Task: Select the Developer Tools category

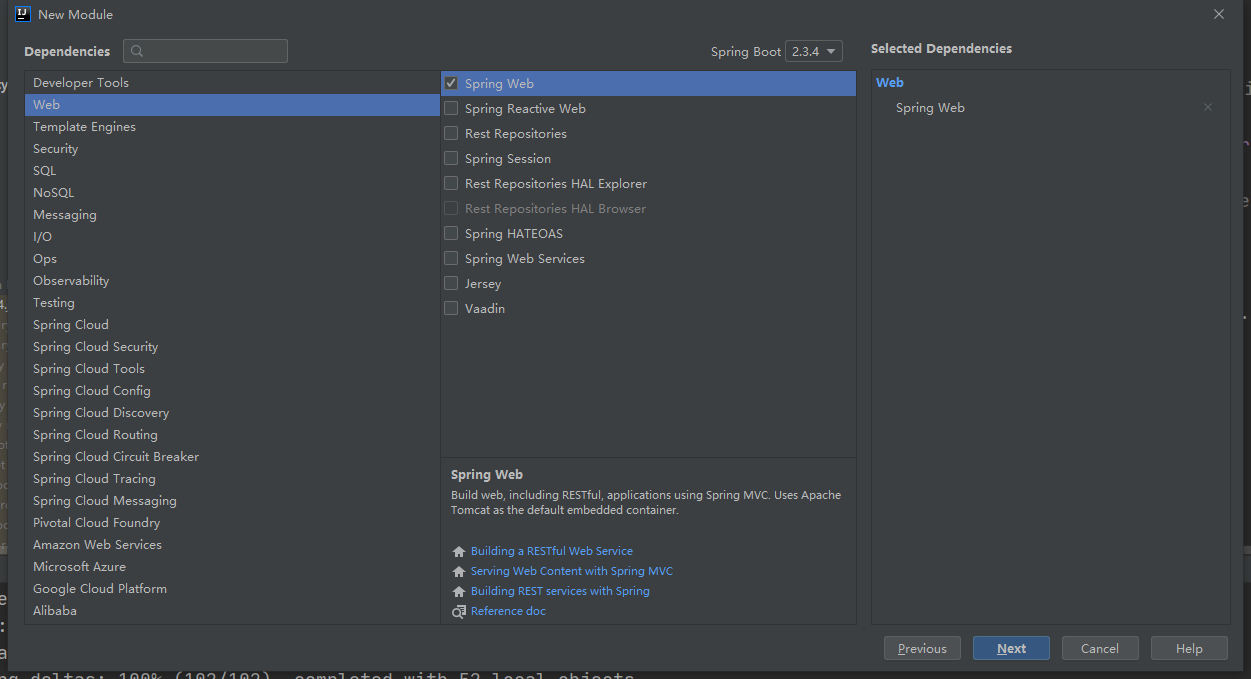Action: pyautogui.click(x=232, y=83)
